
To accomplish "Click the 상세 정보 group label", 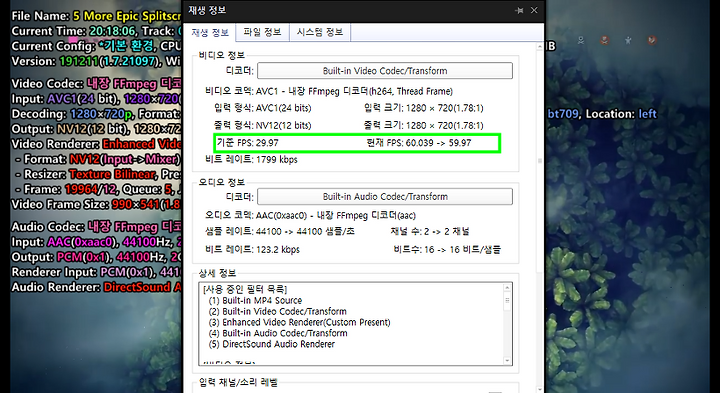I will click(x=217, y=273).
